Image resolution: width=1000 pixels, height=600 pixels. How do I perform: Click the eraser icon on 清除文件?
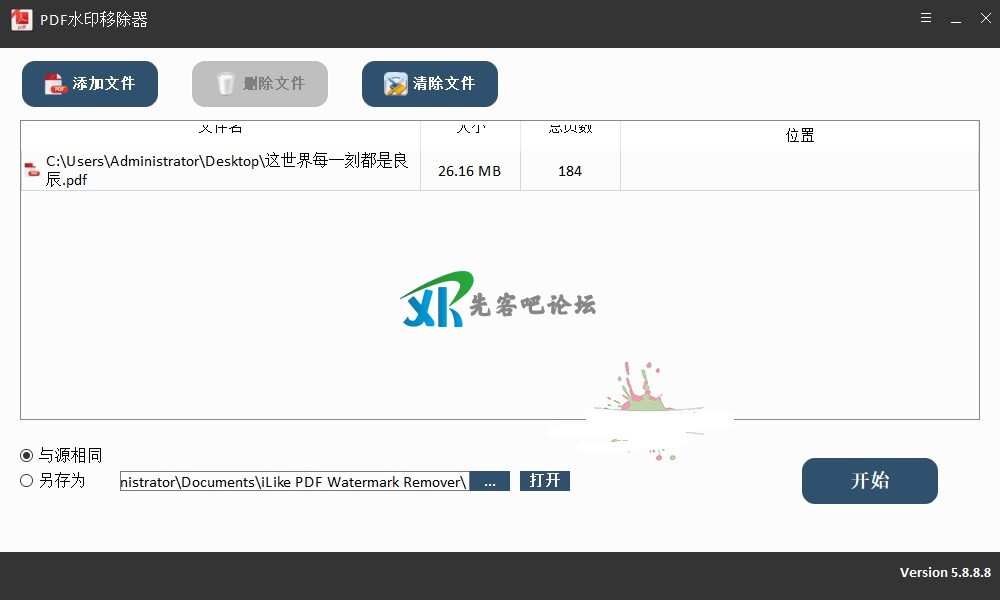click(x=396, y=84)
